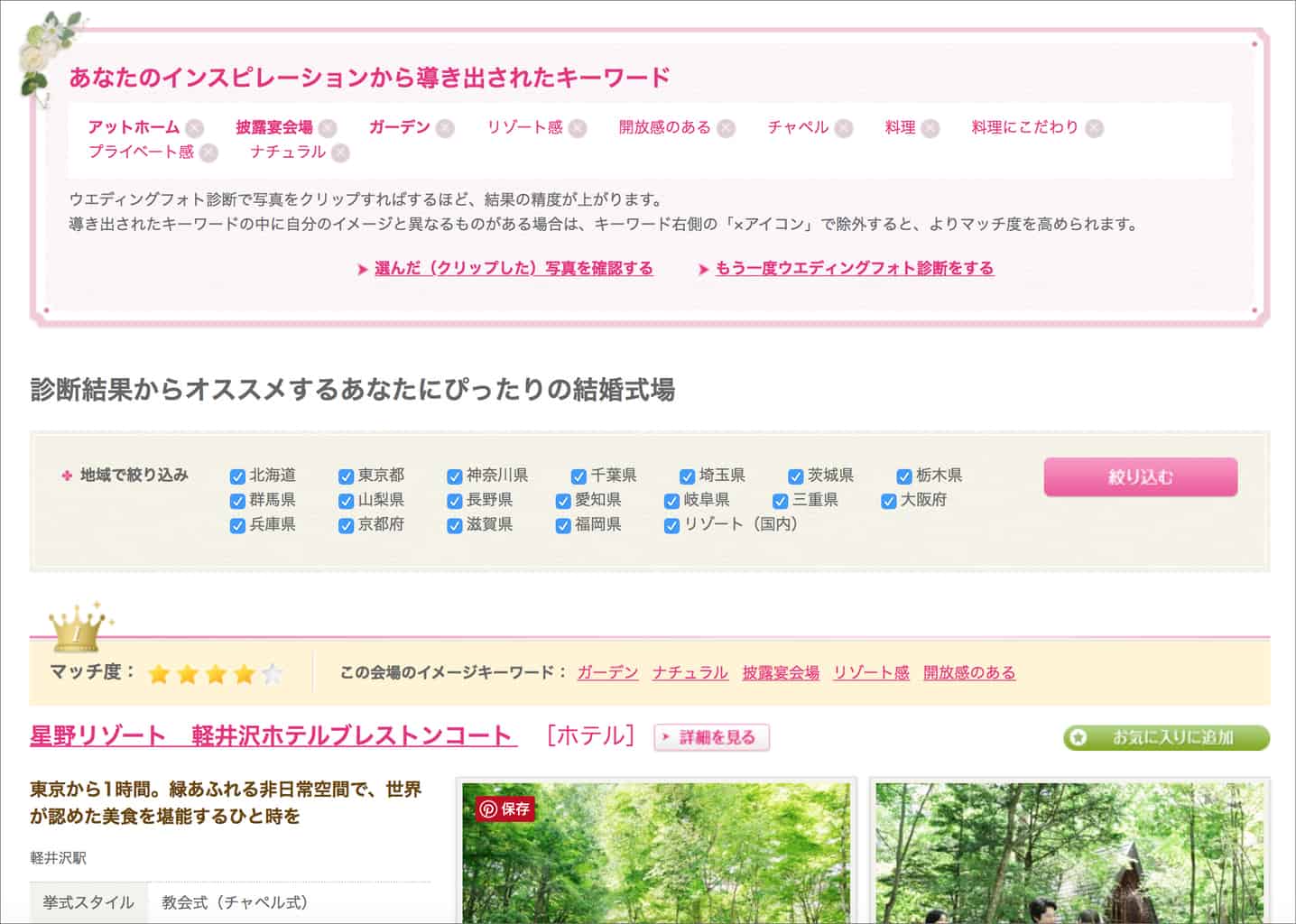Disable the 長野県 region filter checkbox

click(x=455, y=501)
